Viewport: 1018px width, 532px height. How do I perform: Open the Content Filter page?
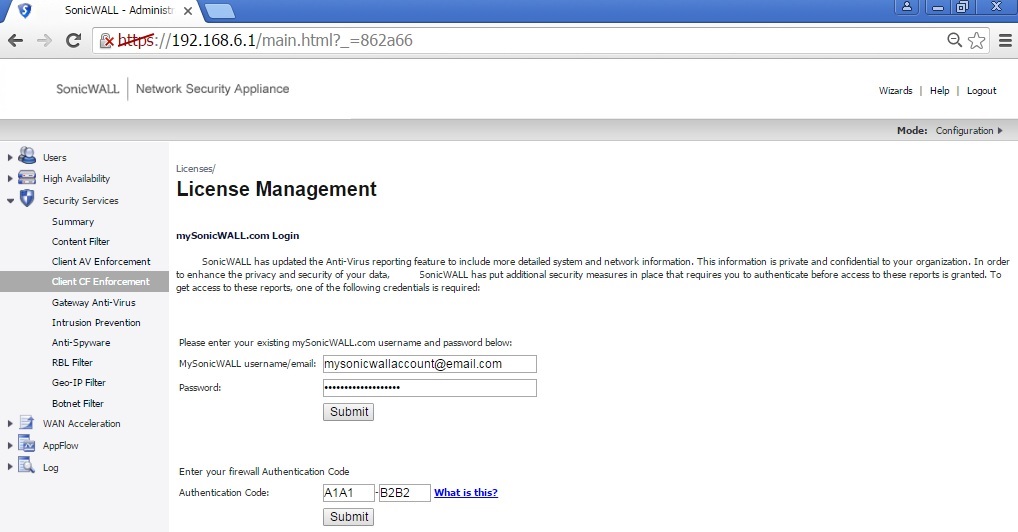pos(81,241)
